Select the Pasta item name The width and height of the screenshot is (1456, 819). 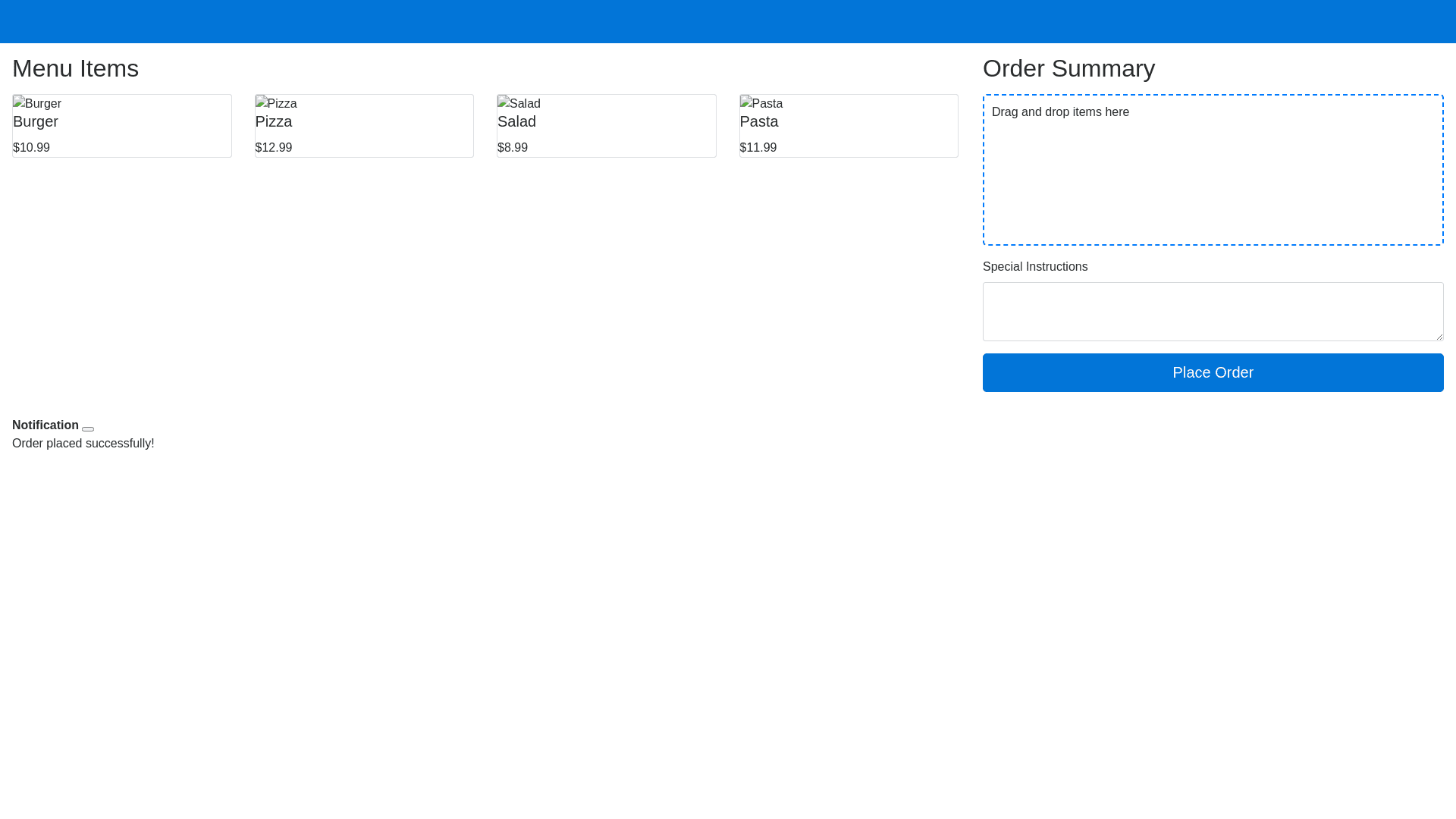(759, 121)
